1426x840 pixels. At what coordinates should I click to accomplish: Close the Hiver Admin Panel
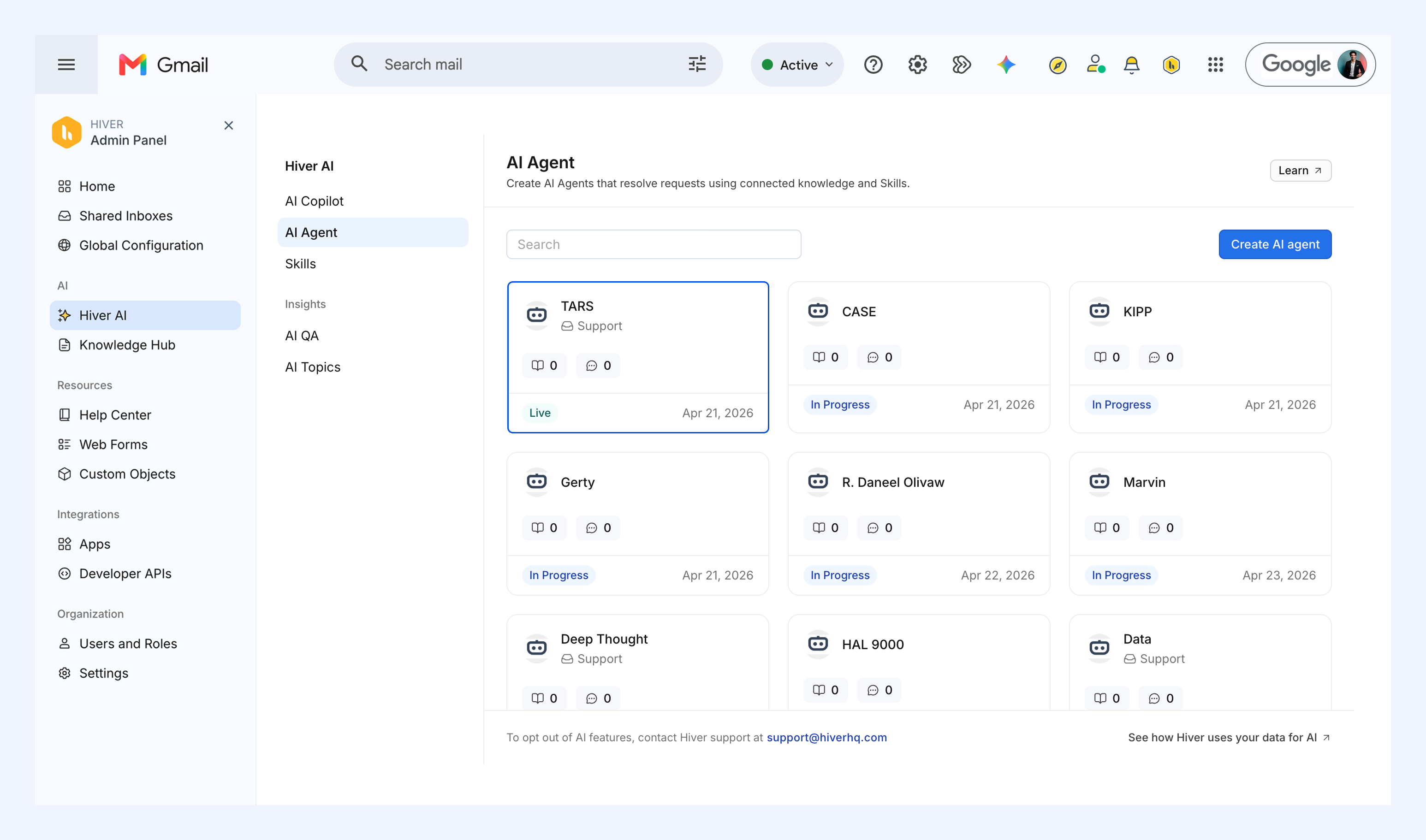pos(229,126)
